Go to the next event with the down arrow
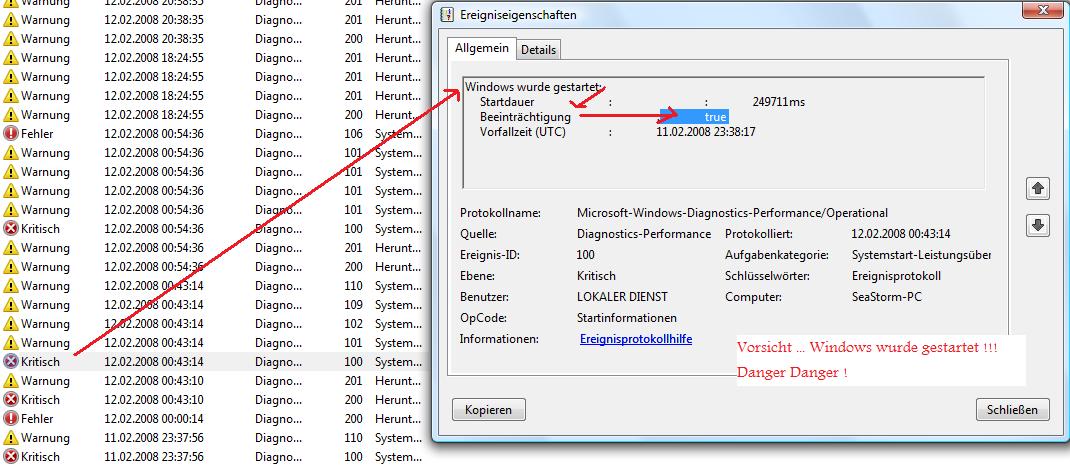The height and width of the screenshot is (475, 1070). click(x=1037, y=225)
